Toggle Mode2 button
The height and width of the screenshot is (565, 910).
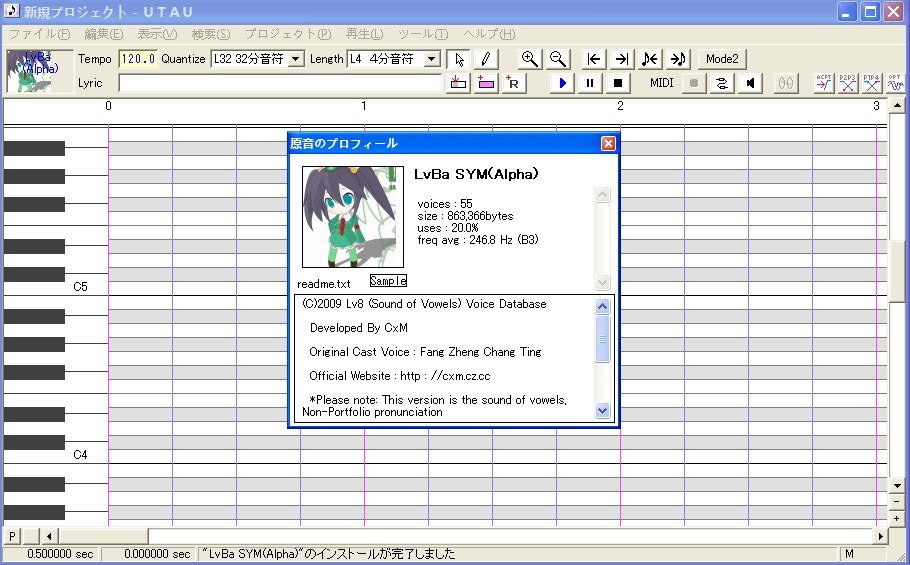coord(722,59)
